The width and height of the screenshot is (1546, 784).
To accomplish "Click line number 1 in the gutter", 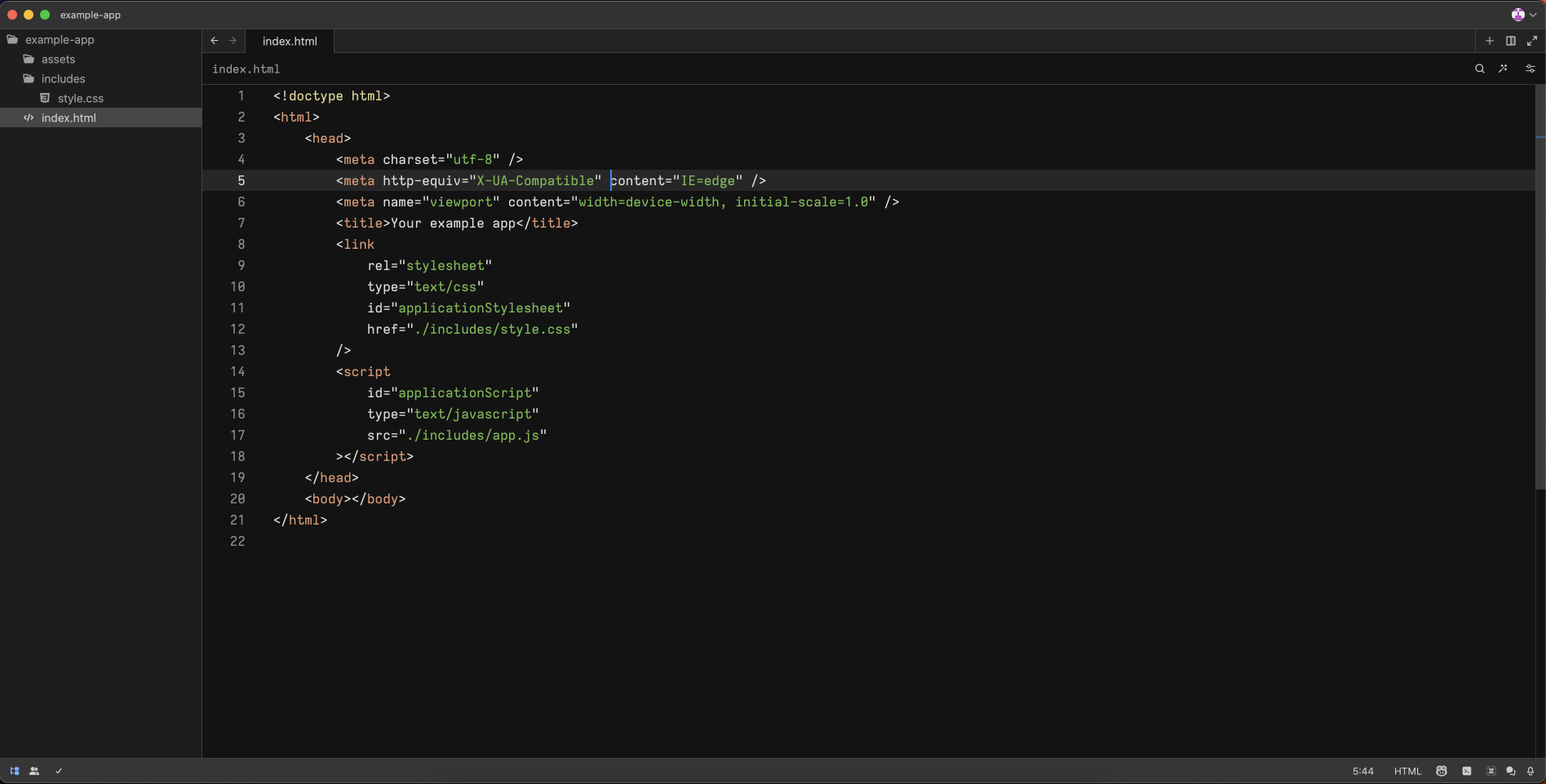I will coord(241,95).
